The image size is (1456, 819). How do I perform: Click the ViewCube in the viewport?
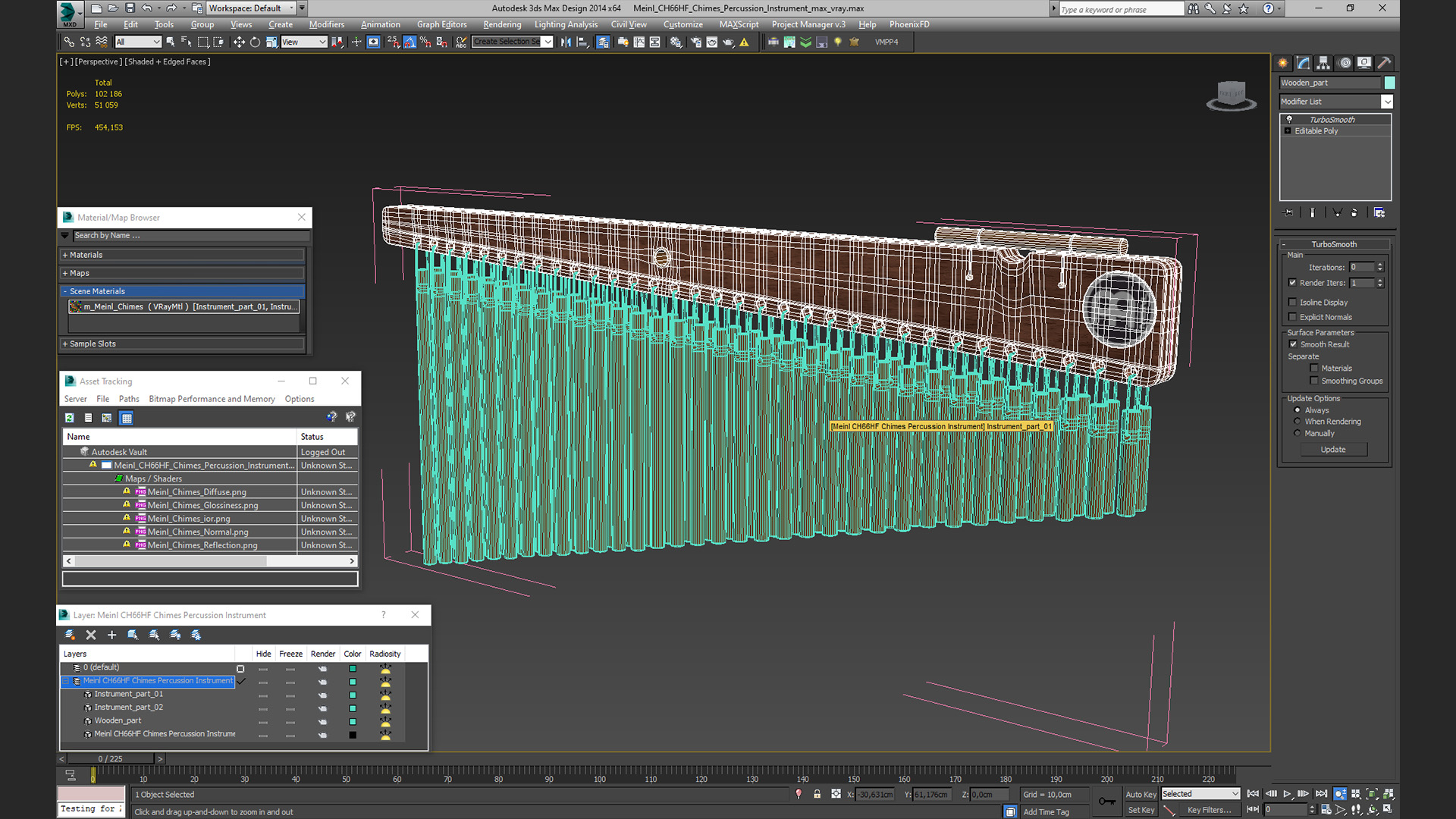1231,96
